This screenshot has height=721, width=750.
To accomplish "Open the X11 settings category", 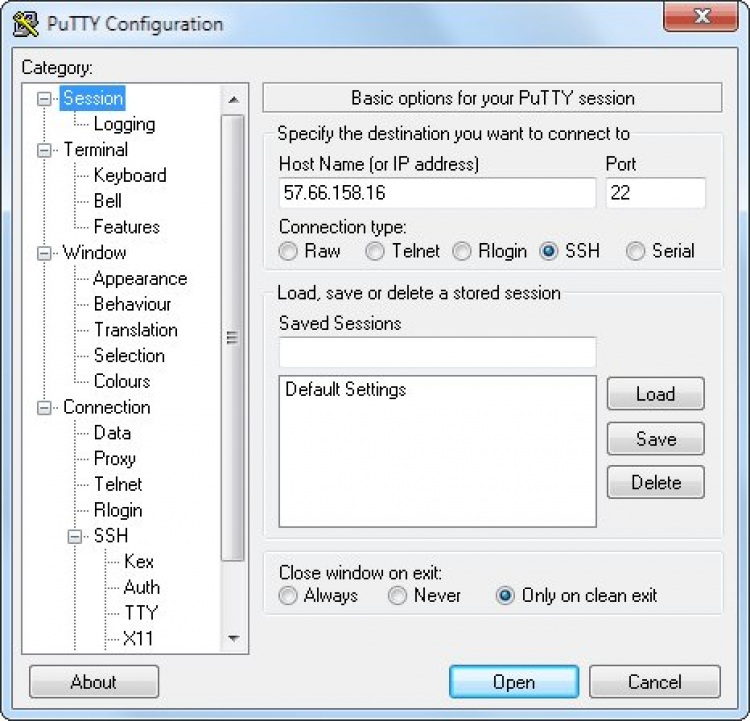I will pos(138,639).
